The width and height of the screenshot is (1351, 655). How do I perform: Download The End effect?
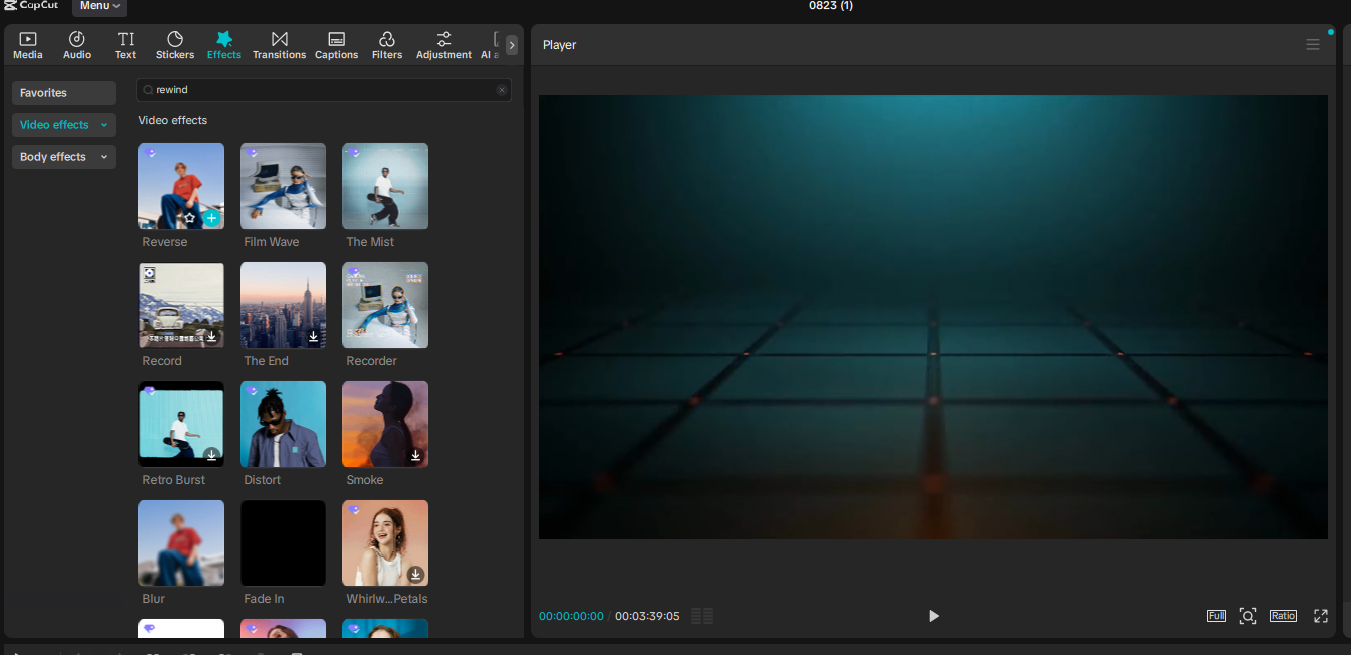tap(313, 337)
